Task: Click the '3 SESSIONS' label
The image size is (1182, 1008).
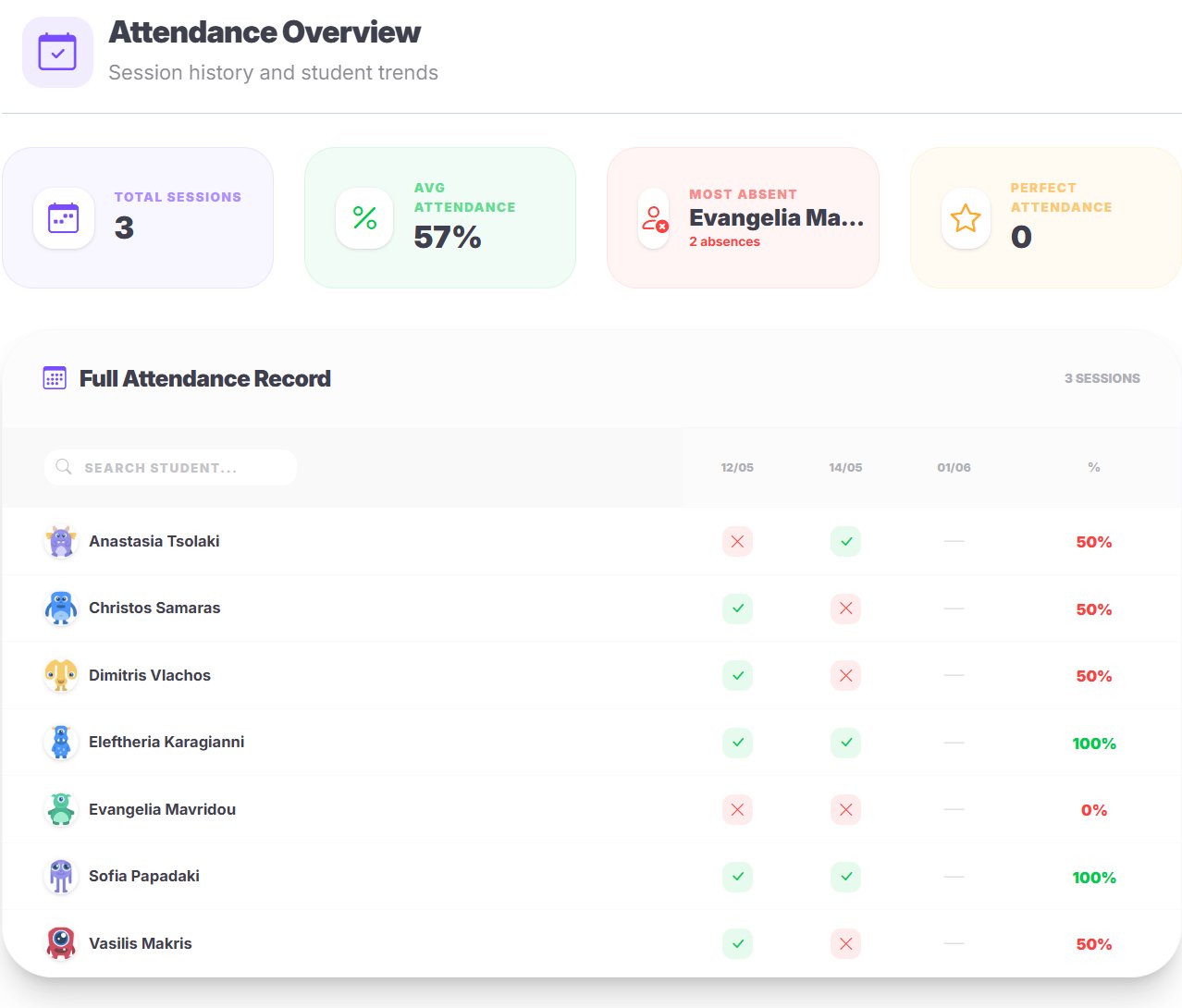Action: click(x=1102, y=378)
